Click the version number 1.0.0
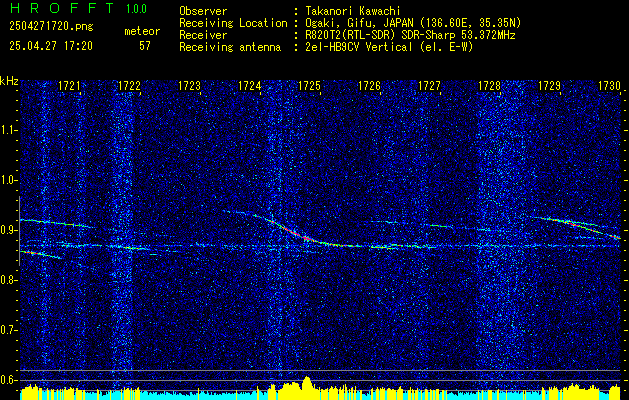The height and width of the screenshot is (400, 629). pos(136,9)
